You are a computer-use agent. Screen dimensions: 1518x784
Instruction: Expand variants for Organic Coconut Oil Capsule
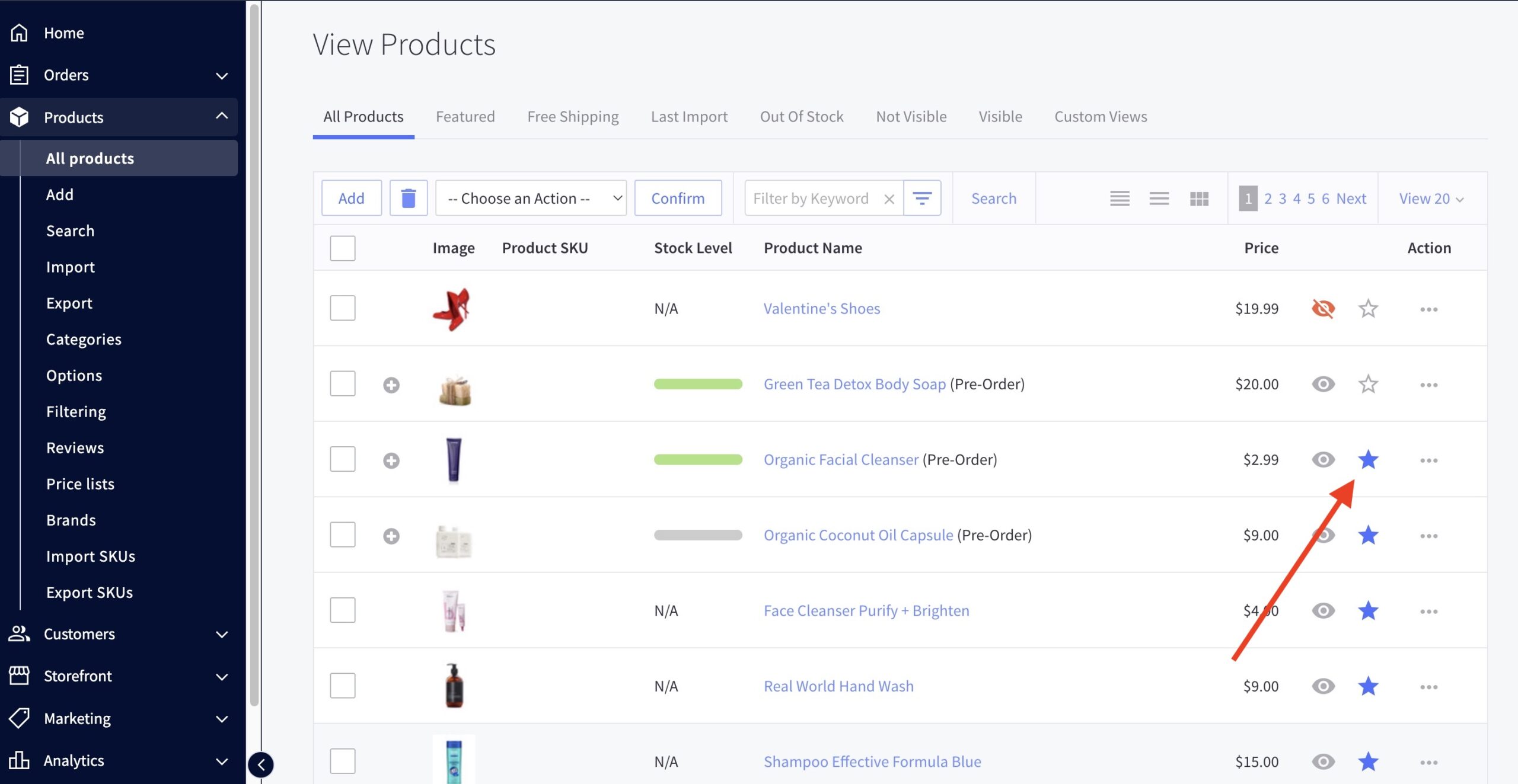[x=391, y=536]
